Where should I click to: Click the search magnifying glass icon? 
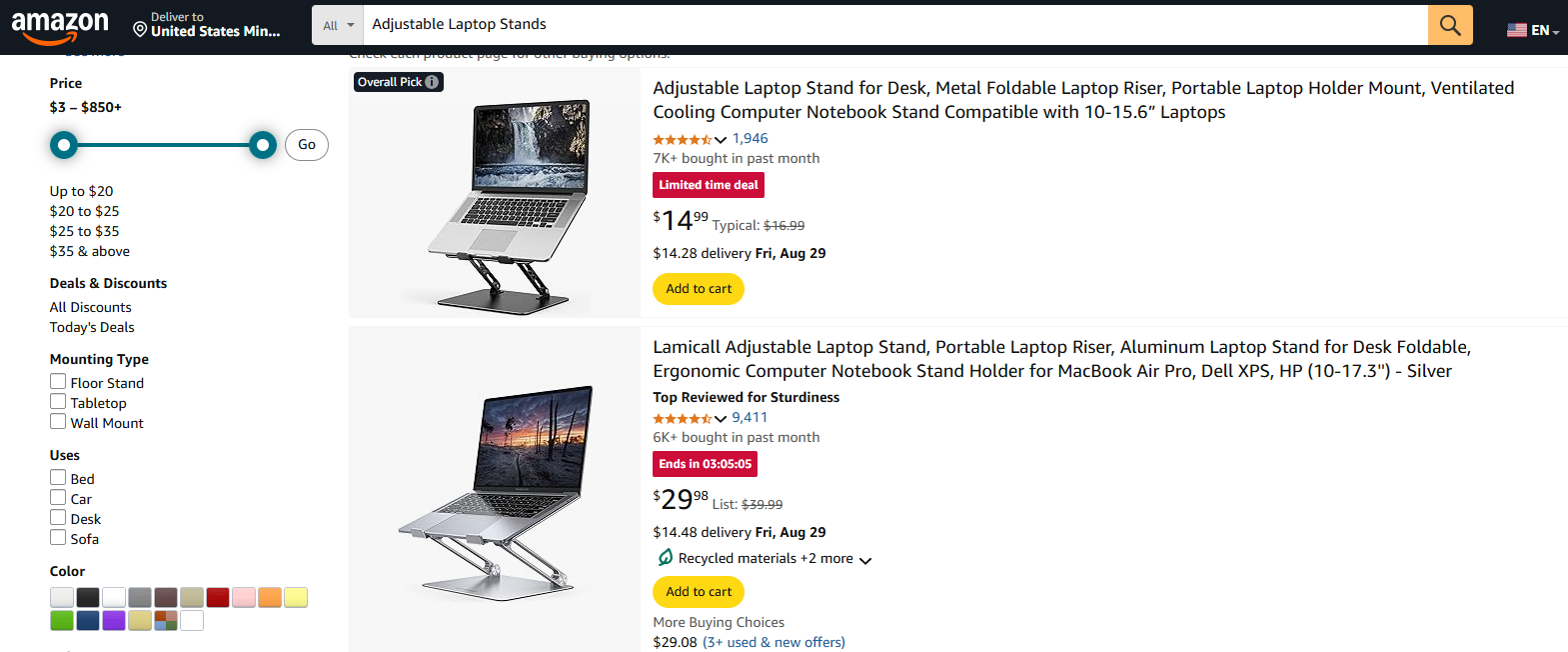click(1449, 24)
